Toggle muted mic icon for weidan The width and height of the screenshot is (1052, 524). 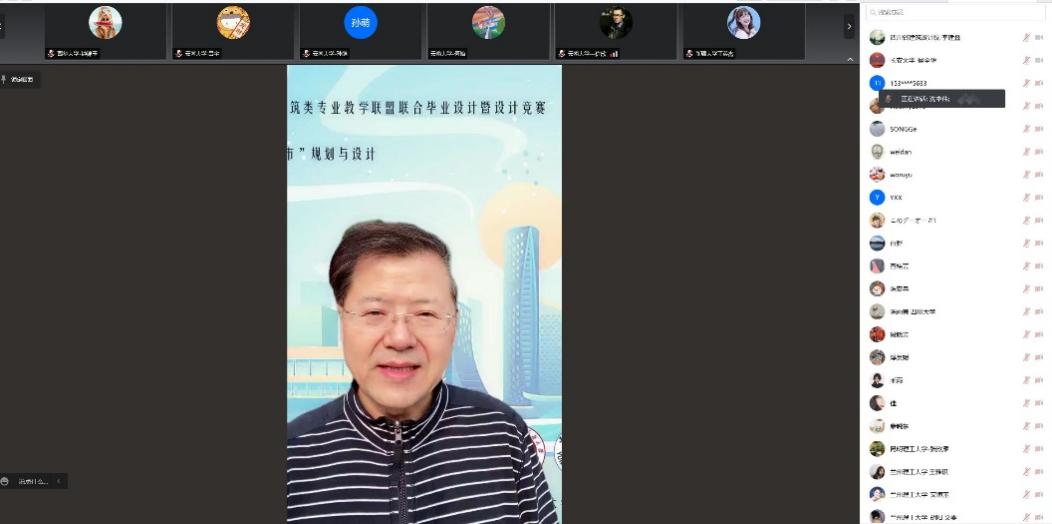[x=1026, y=152]
